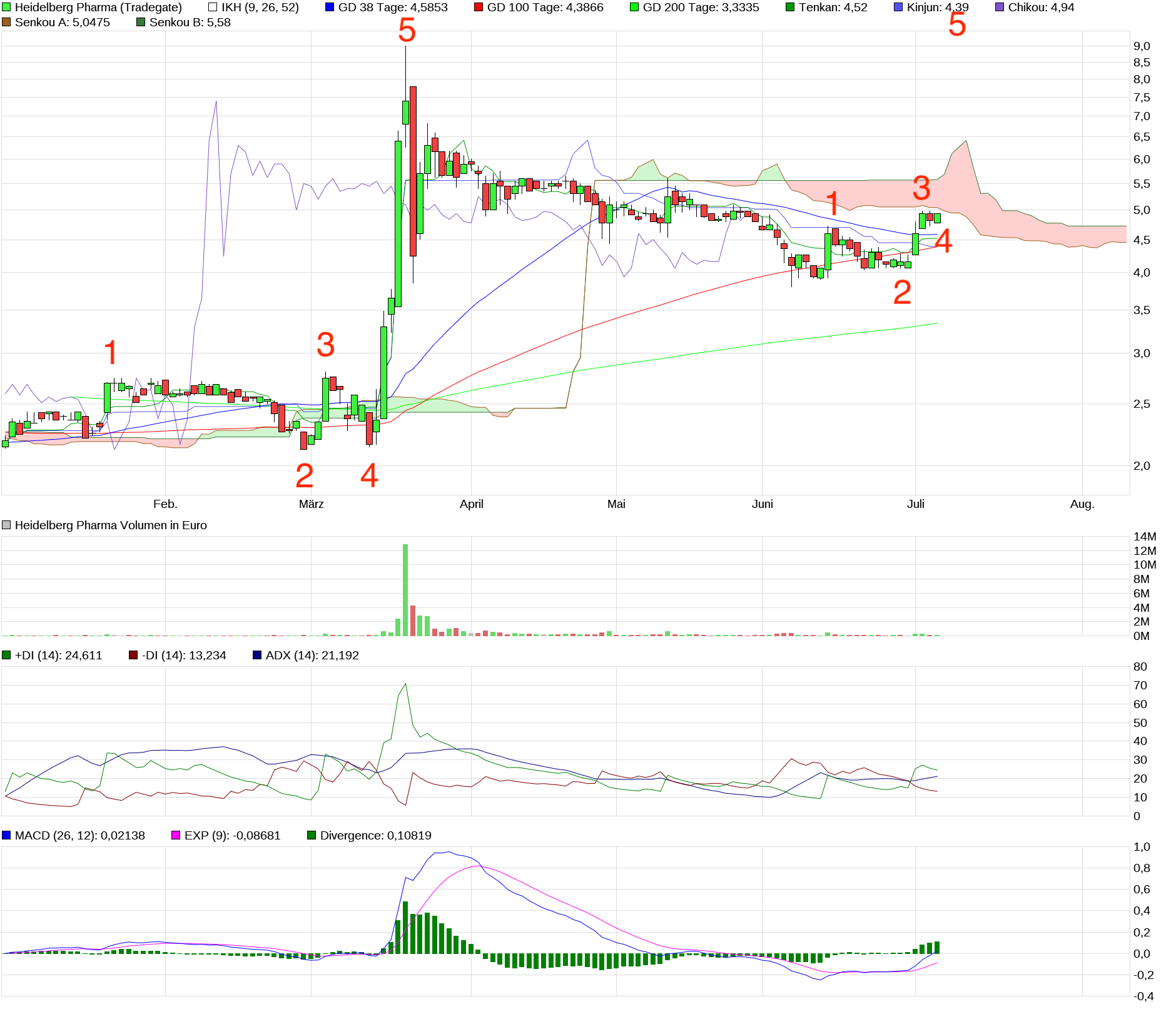Viewport: 1176px width, 1009px height.
Task: Select the 'Divergence: 0,10819' label
Action: 376,836
